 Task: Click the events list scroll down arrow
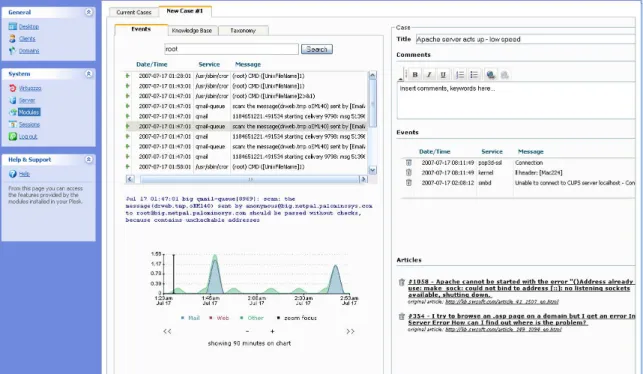[372, 170]
